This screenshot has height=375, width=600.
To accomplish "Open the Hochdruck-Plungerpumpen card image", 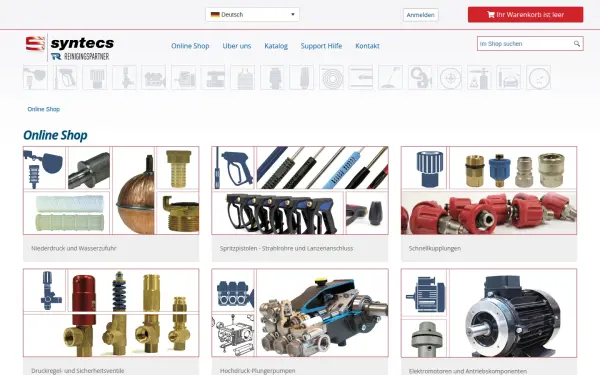I will click(x=300, y=313).
